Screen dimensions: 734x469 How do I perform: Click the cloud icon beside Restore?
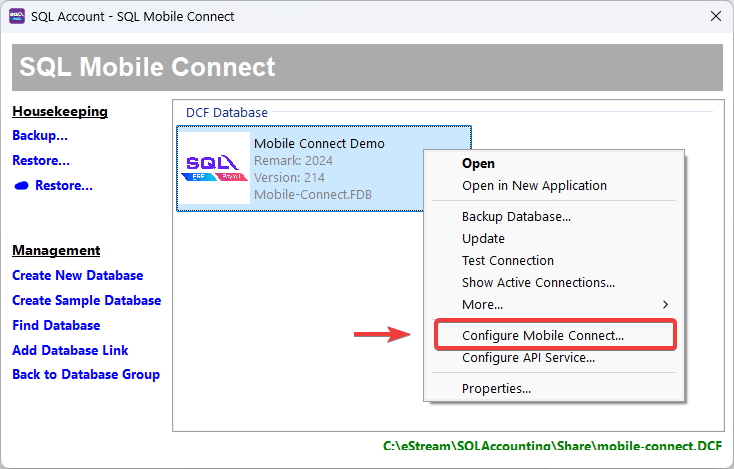click(x=21, y=186)
